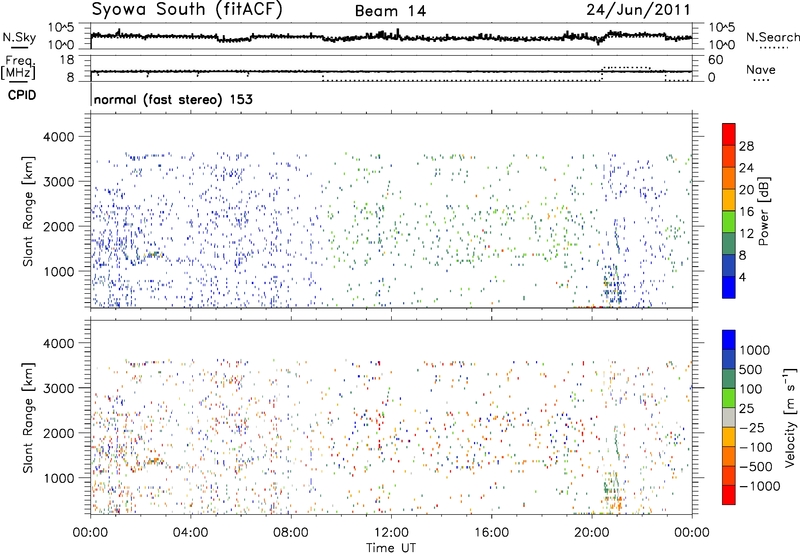This screenshot has width=800, height=554.
Task: Click the "N.Search" legend label
Action: [772, 37]
